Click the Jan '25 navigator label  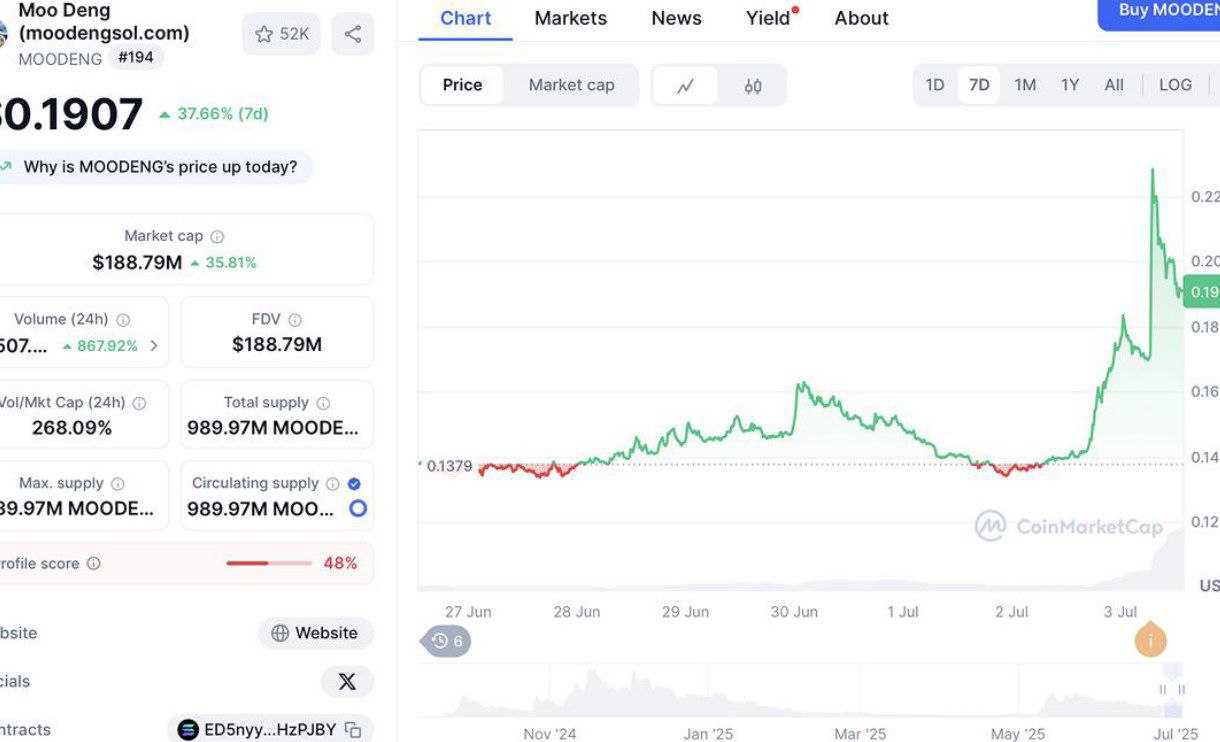click(708, 734)
